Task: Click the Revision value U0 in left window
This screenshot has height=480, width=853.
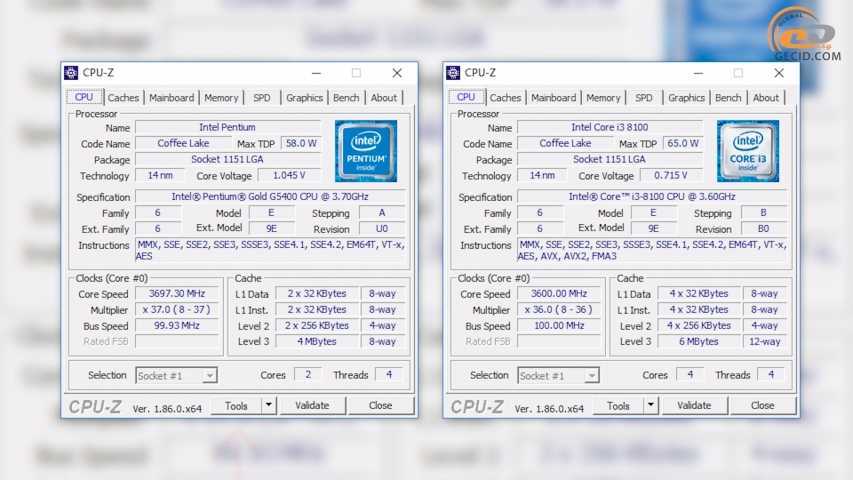Action: pos(382,229)
